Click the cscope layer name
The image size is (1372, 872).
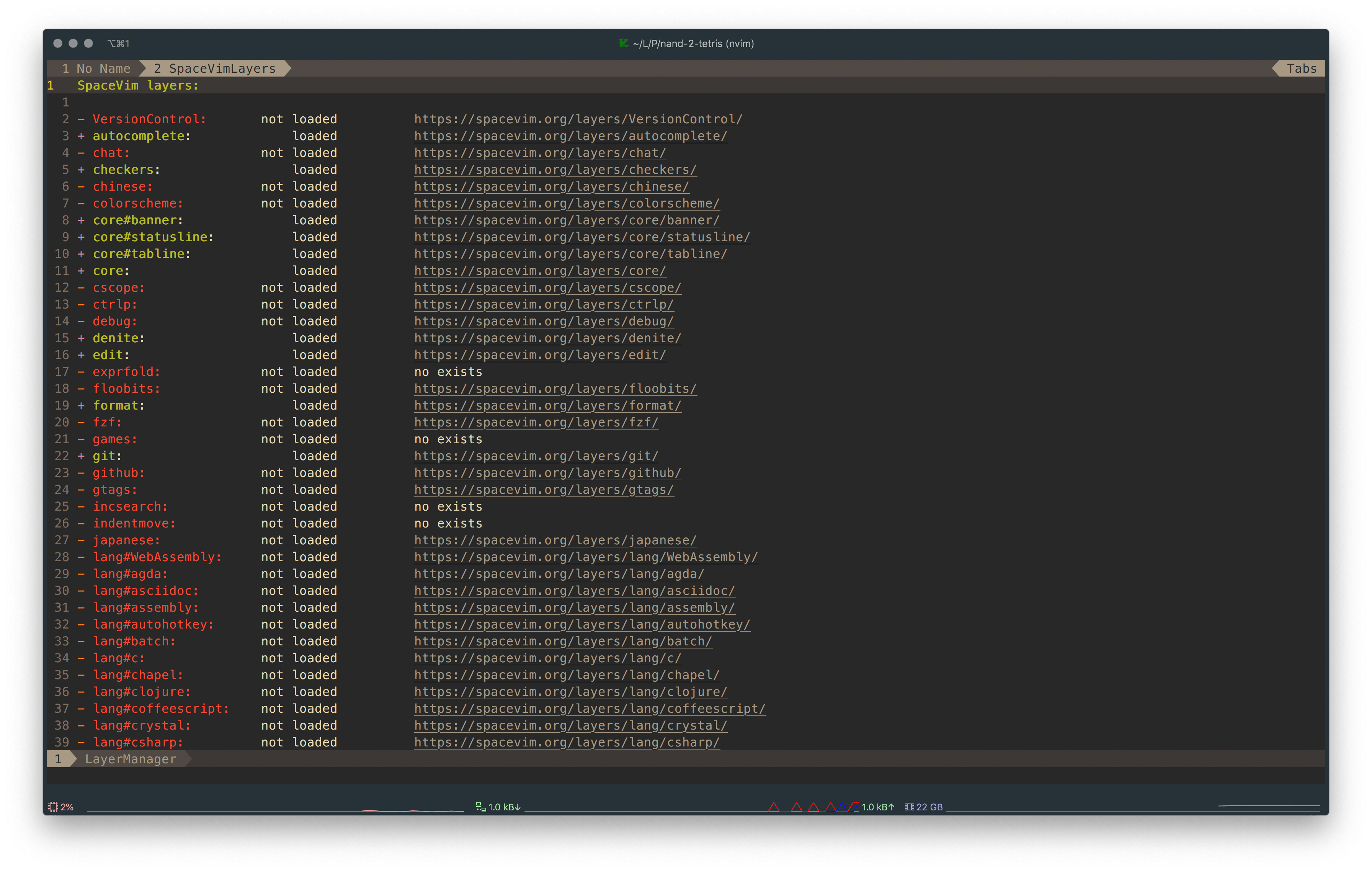click(x=119, y=287)
